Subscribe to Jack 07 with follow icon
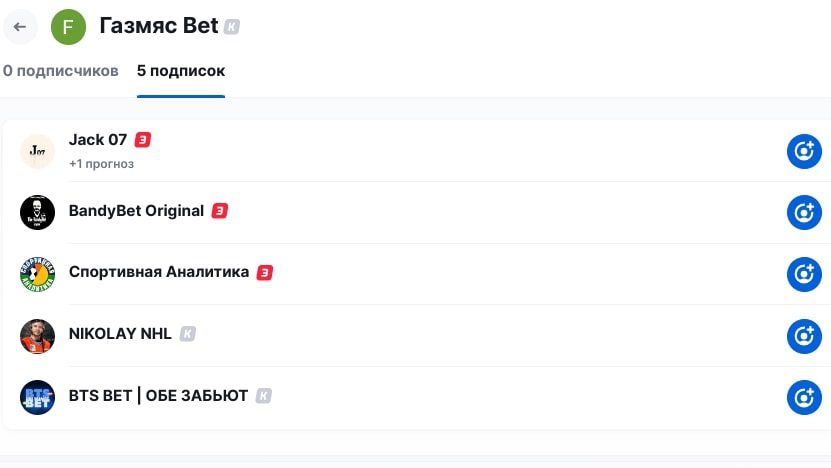The width and height of the screenshot is (831, 468). tap(803, 151)
